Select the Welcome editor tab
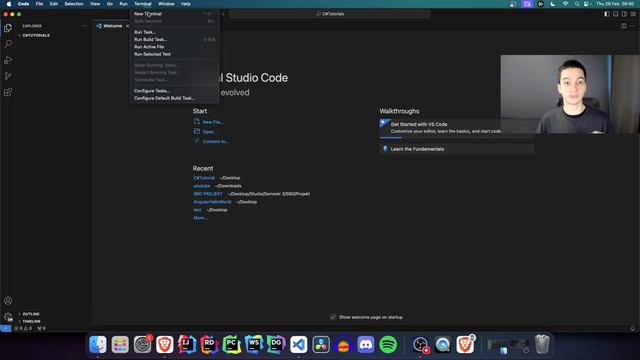 point(112,26)
